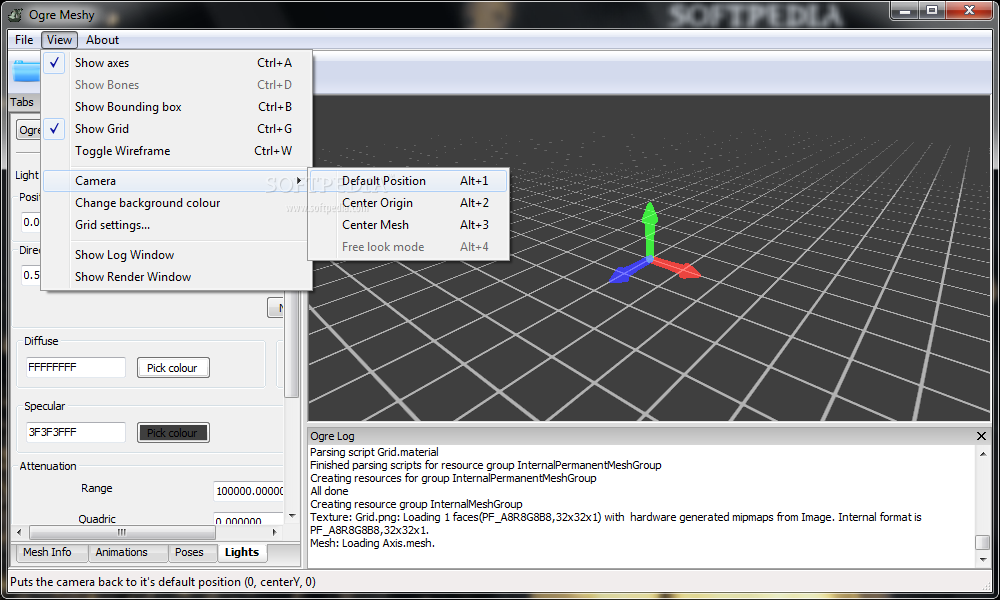Click the Ogre Log scroll up arrow
1000x600 pixels.
click(983, 454)
